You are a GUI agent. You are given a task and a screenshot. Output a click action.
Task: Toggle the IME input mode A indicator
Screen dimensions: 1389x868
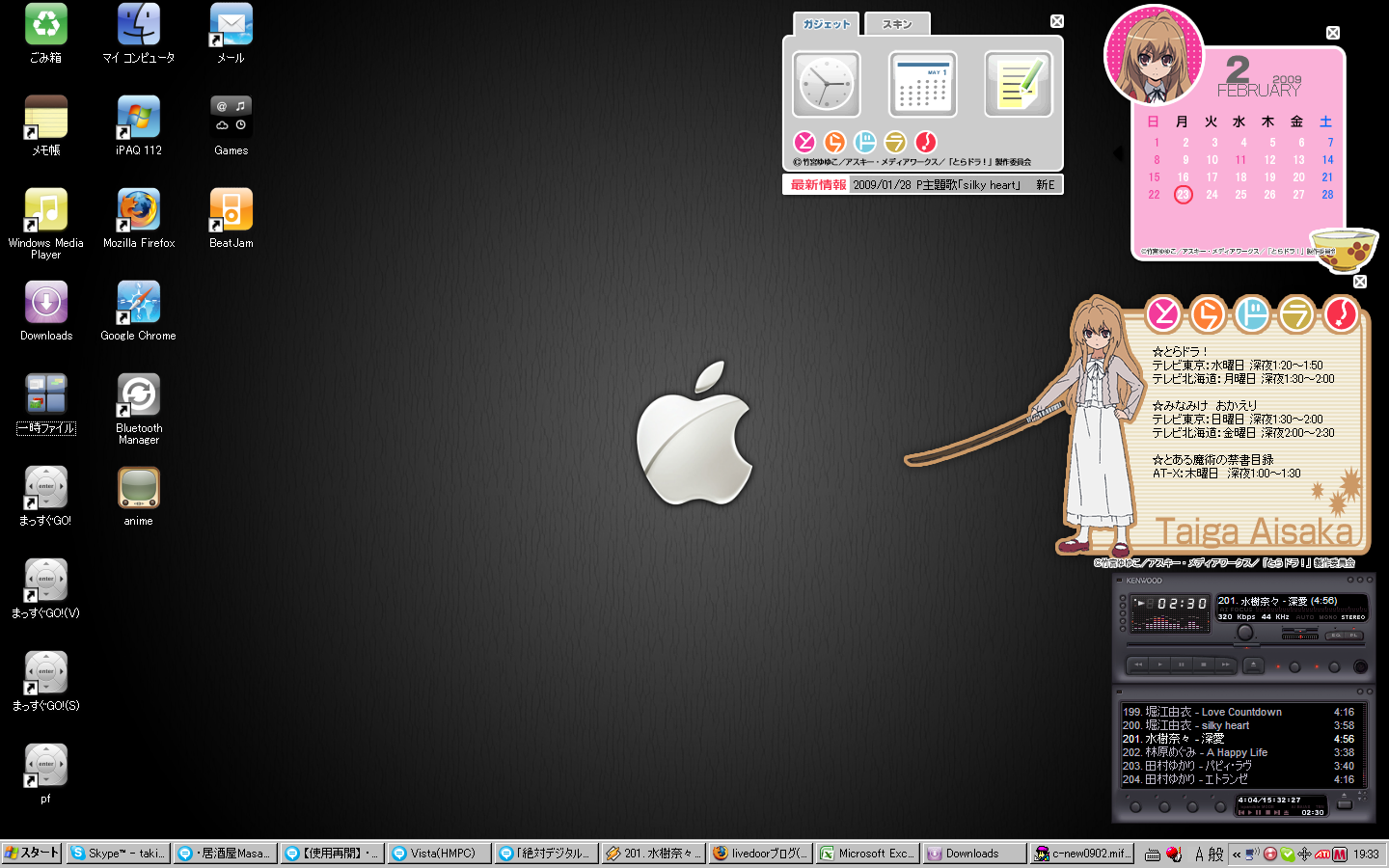pyautogui.click(x=1199, y=854)
